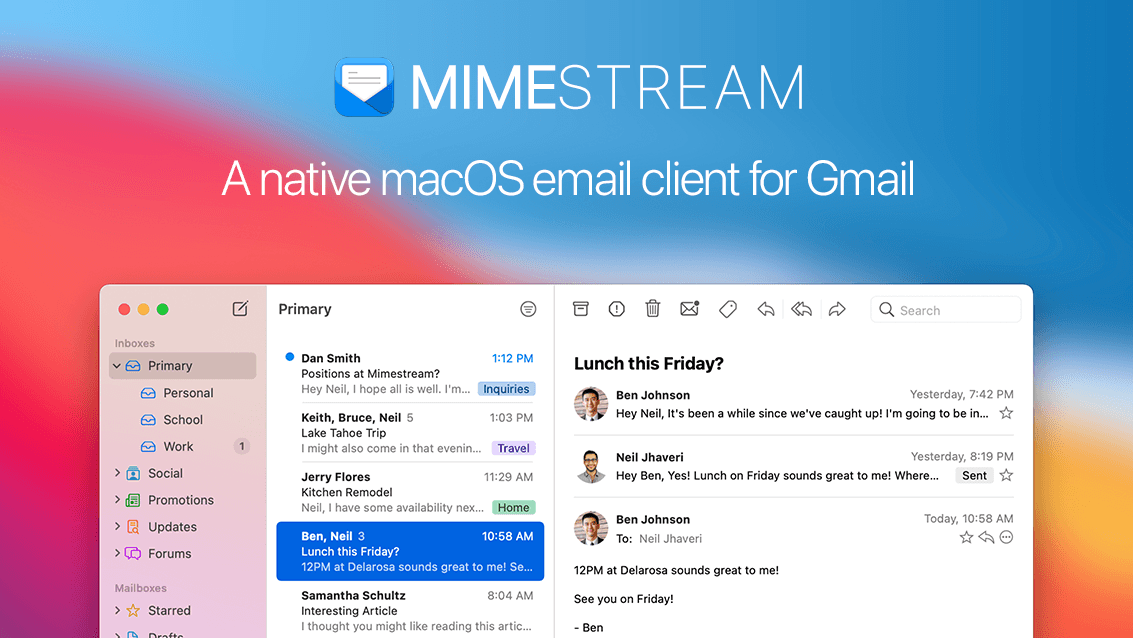Click the Inquiries label tag

pyautogui.click(x=506, y=389)
